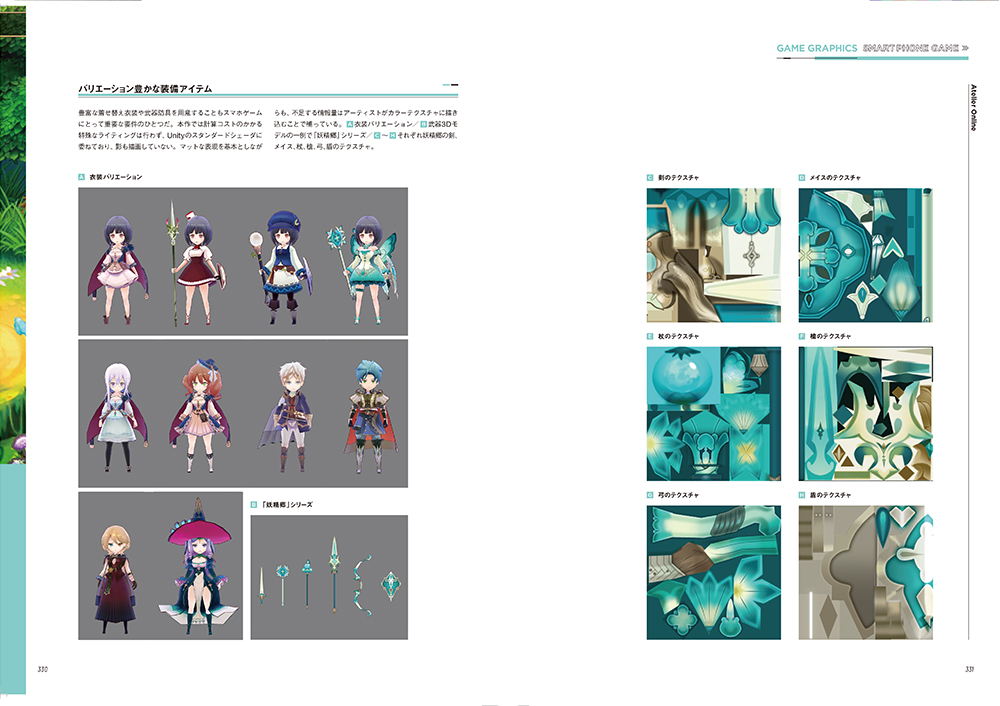Open the bow texture image (弓のテクスチャ)
Viewport: 1000px width, 706px height.
pos(714,572)
